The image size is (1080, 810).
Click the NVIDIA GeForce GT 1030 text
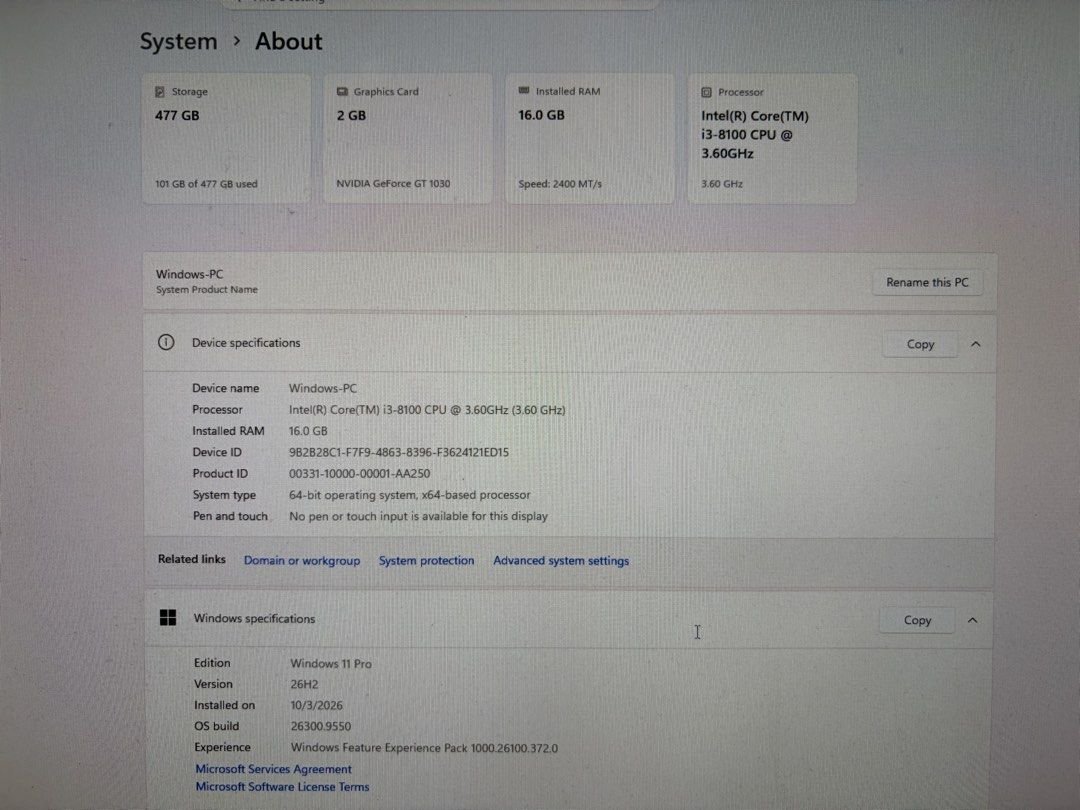pos(393,184)
